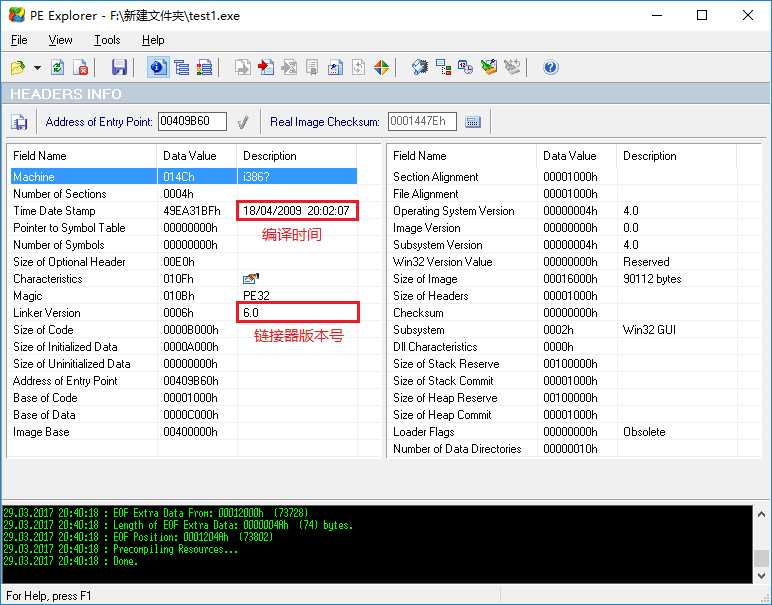This screenshot has height=605, width=772.
Task: Click the green brush cleanup tool icon
Action: click(x=489, y=67)
